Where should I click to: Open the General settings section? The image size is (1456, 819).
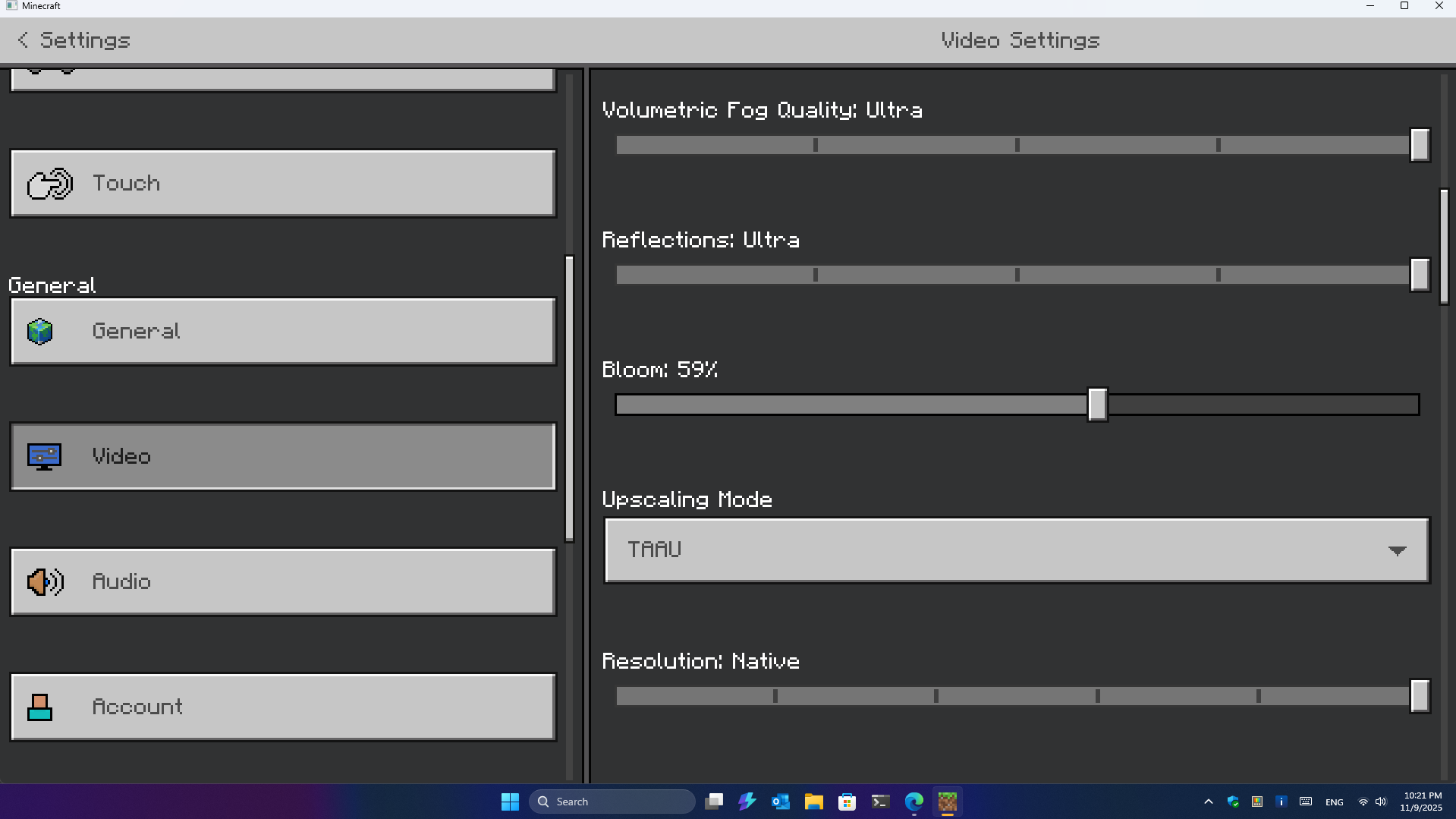pos(283,332)
